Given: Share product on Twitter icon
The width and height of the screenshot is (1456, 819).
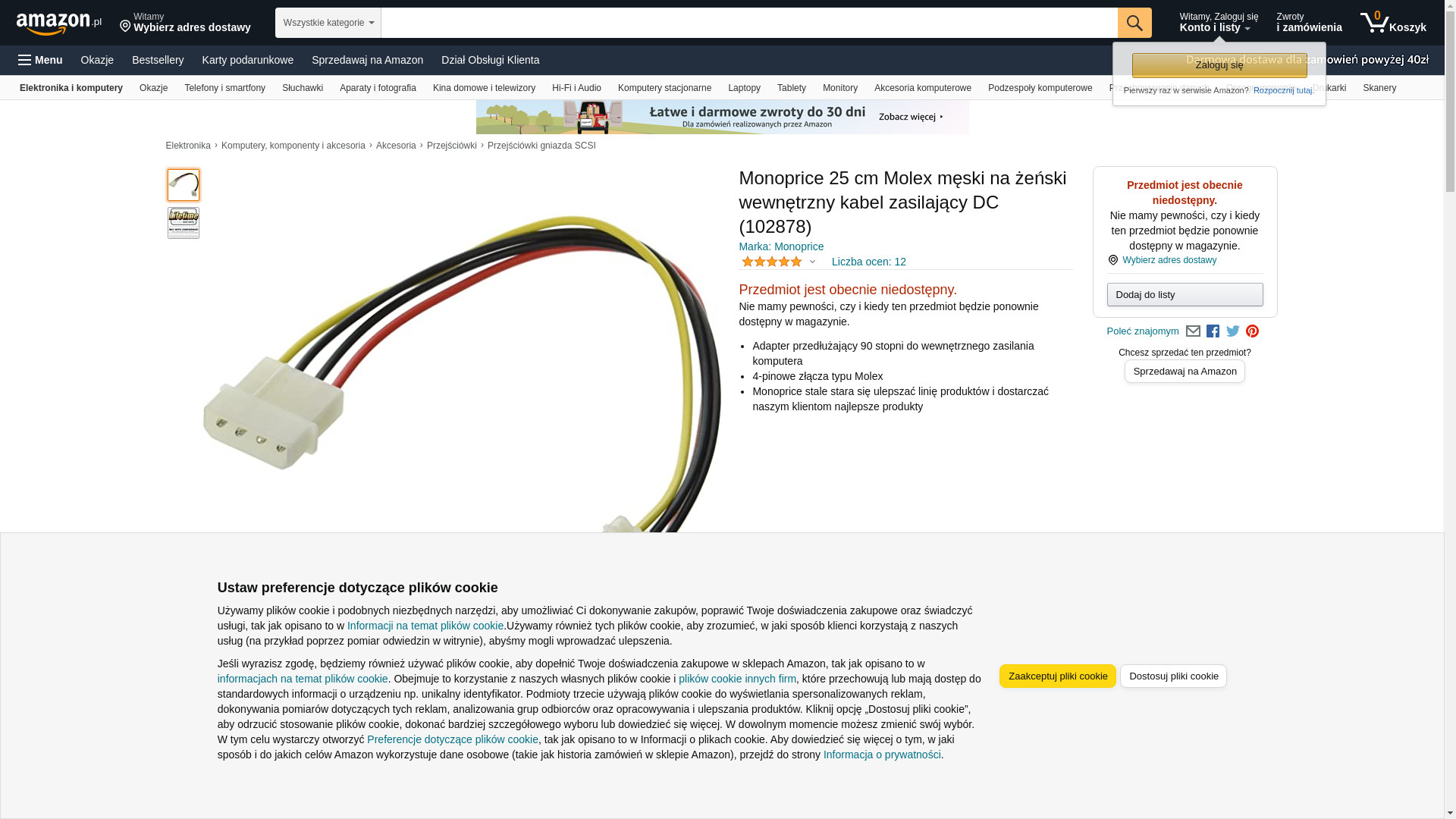Looking at the screenshot, I should click(x=1233, y=331).
